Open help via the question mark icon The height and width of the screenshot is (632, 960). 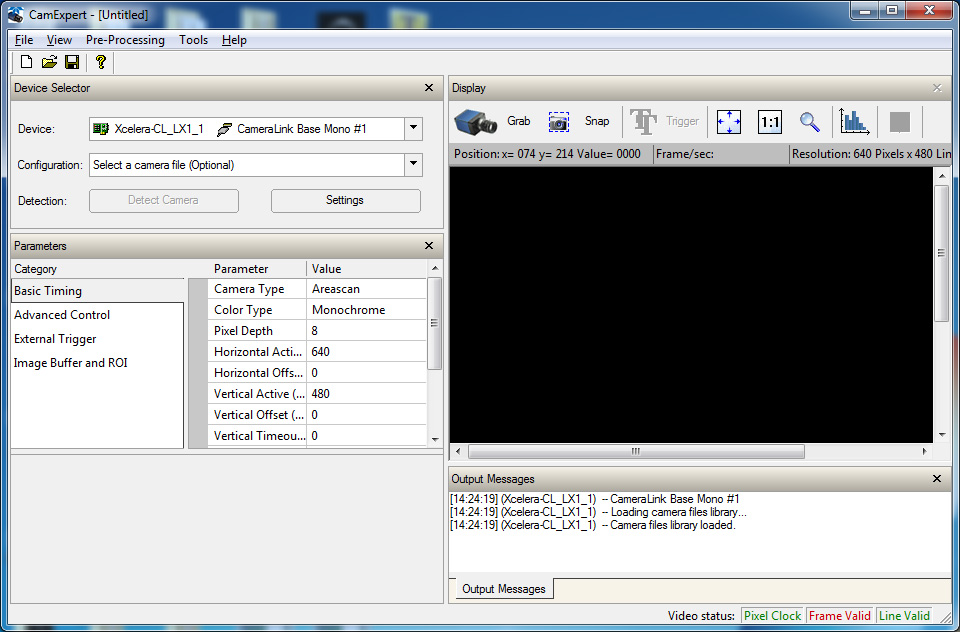101,62
